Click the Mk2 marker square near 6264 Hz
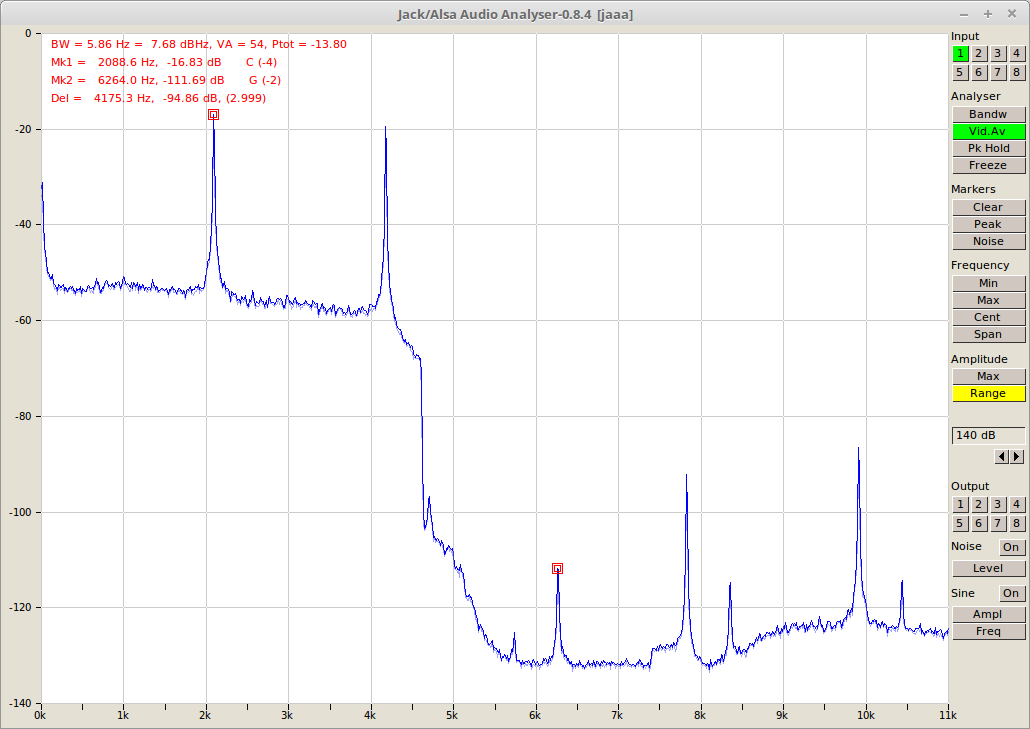The height and width of the screenshot is (729, 1030). click(557, 568)
